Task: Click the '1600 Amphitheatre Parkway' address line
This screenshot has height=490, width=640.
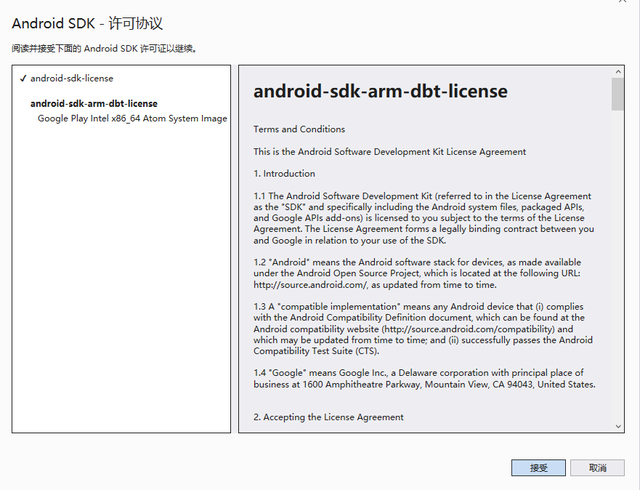Action: tap(424, 384)
